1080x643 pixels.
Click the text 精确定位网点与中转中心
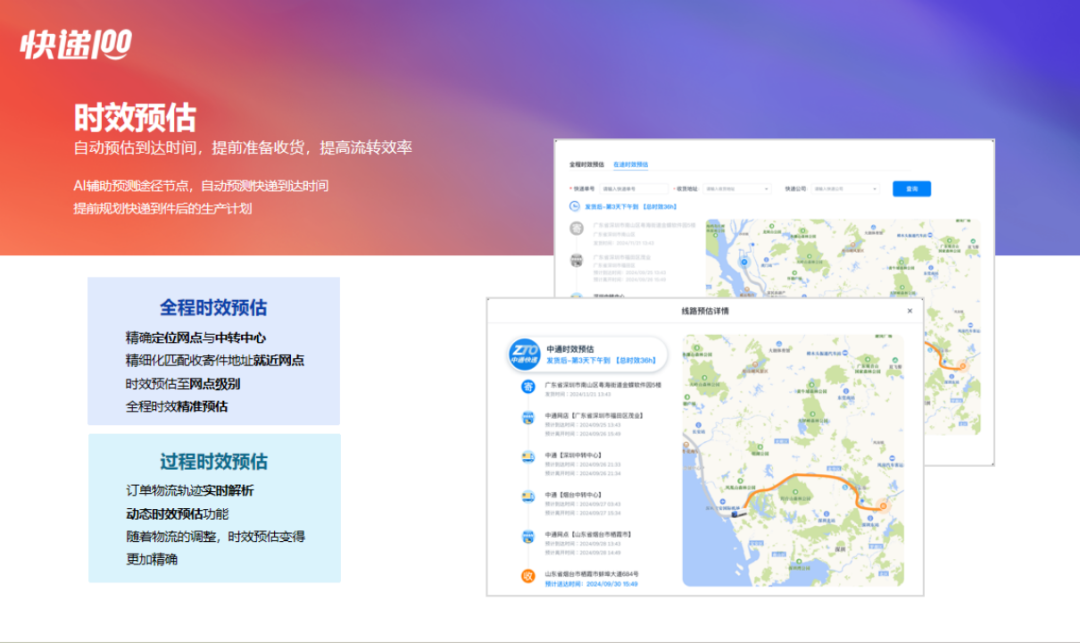[196, 337]
